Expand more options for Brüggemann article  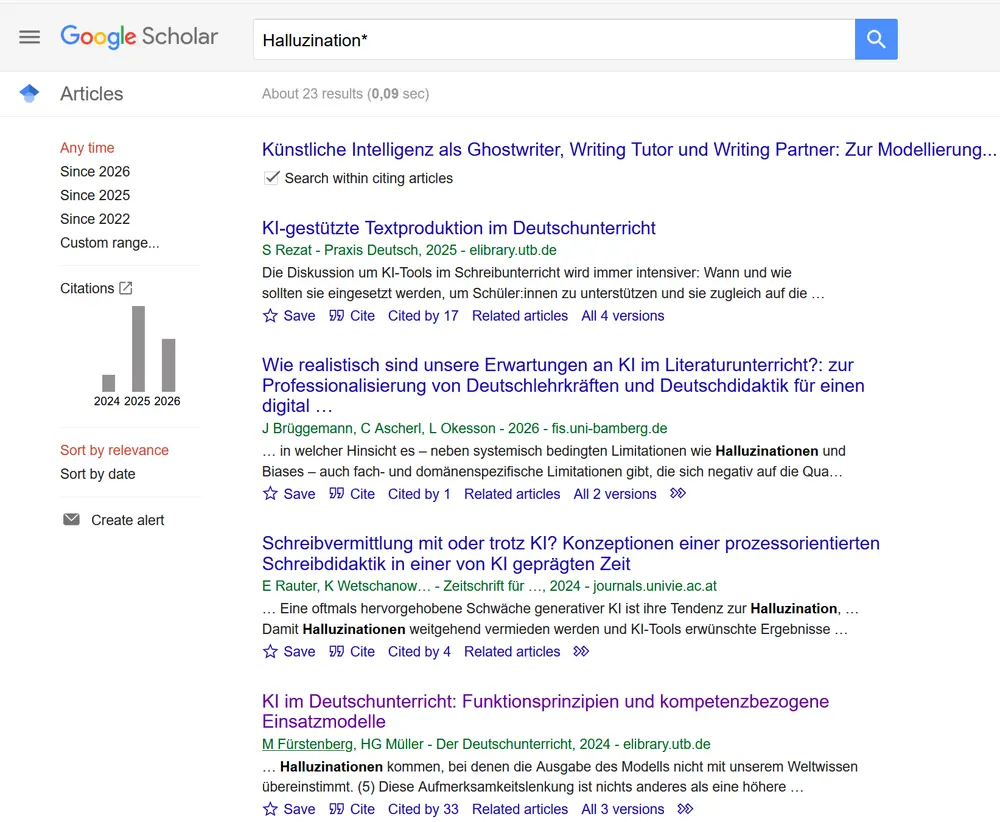coord(678,494)
